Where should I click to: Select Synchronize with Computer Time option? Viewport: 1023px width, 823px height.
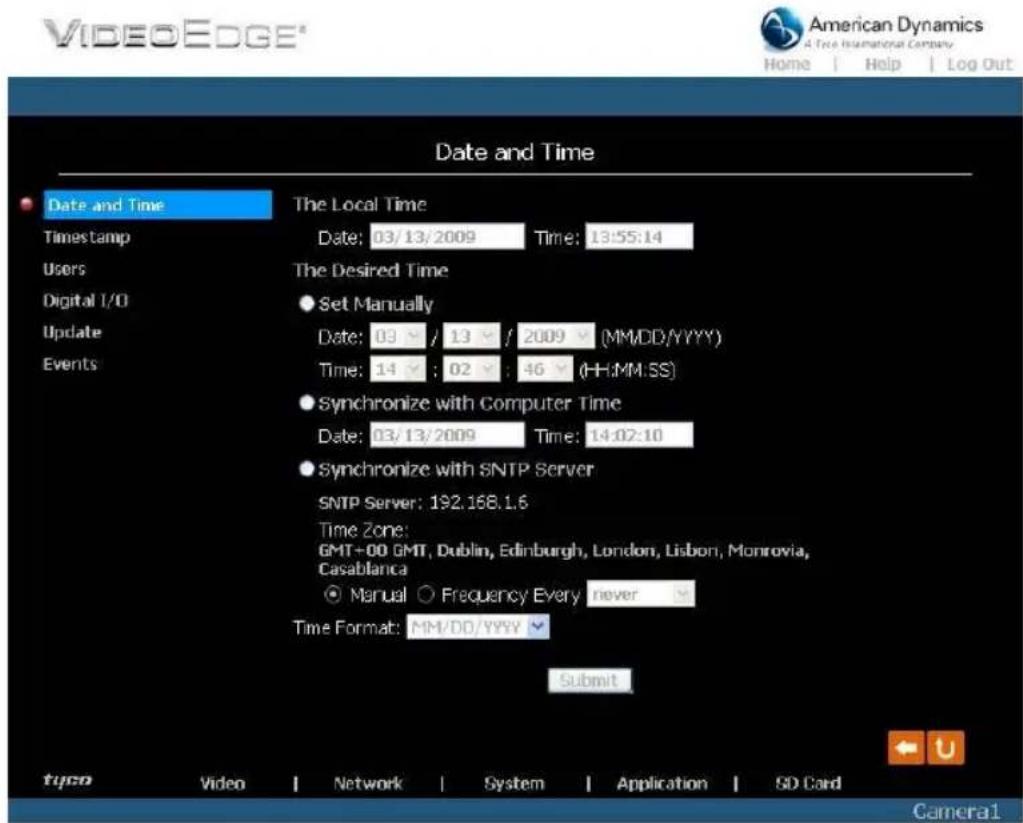(307, 403)
